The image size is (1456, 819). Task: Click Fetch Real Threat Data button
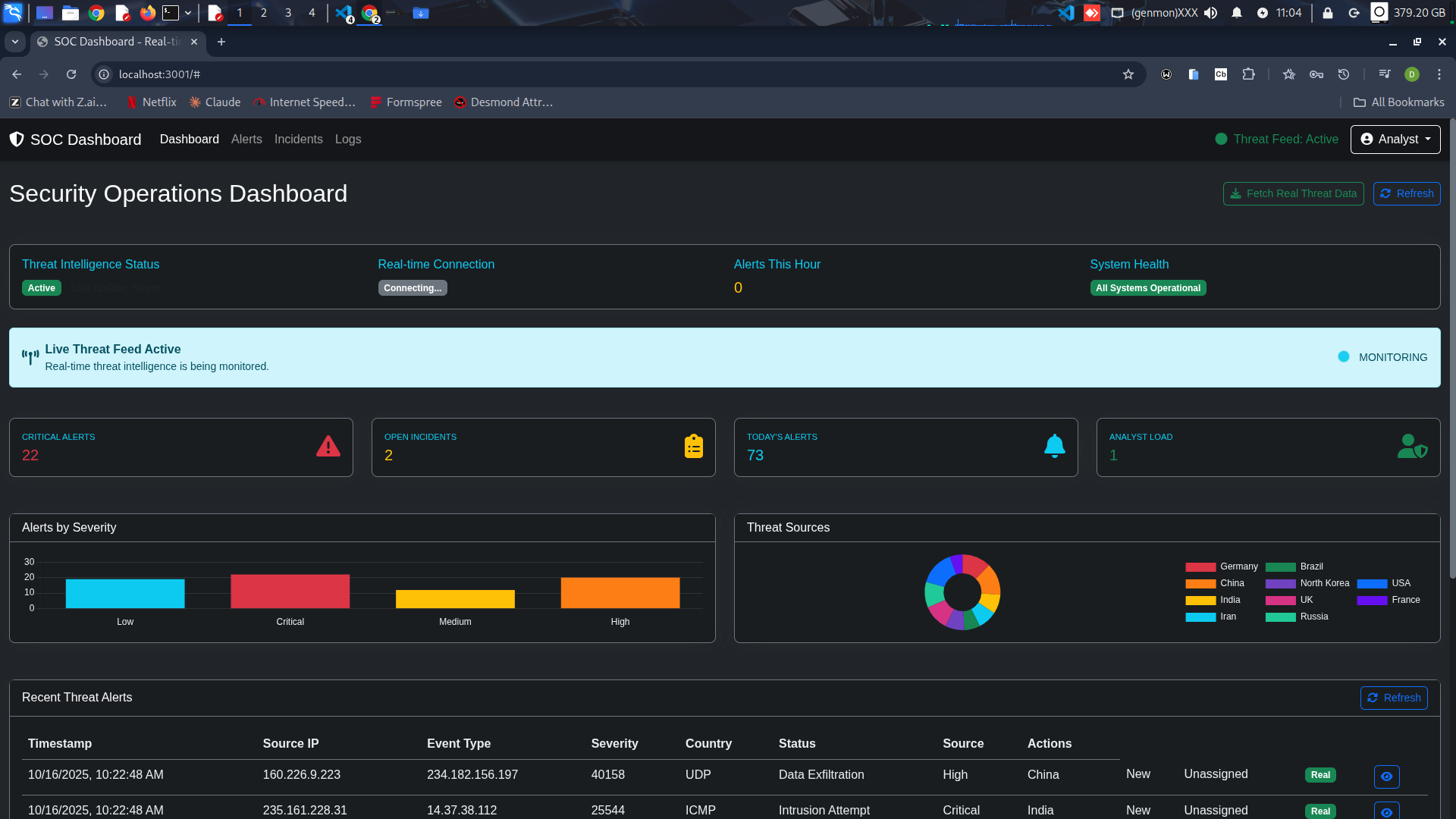[x=1294, y=194]
